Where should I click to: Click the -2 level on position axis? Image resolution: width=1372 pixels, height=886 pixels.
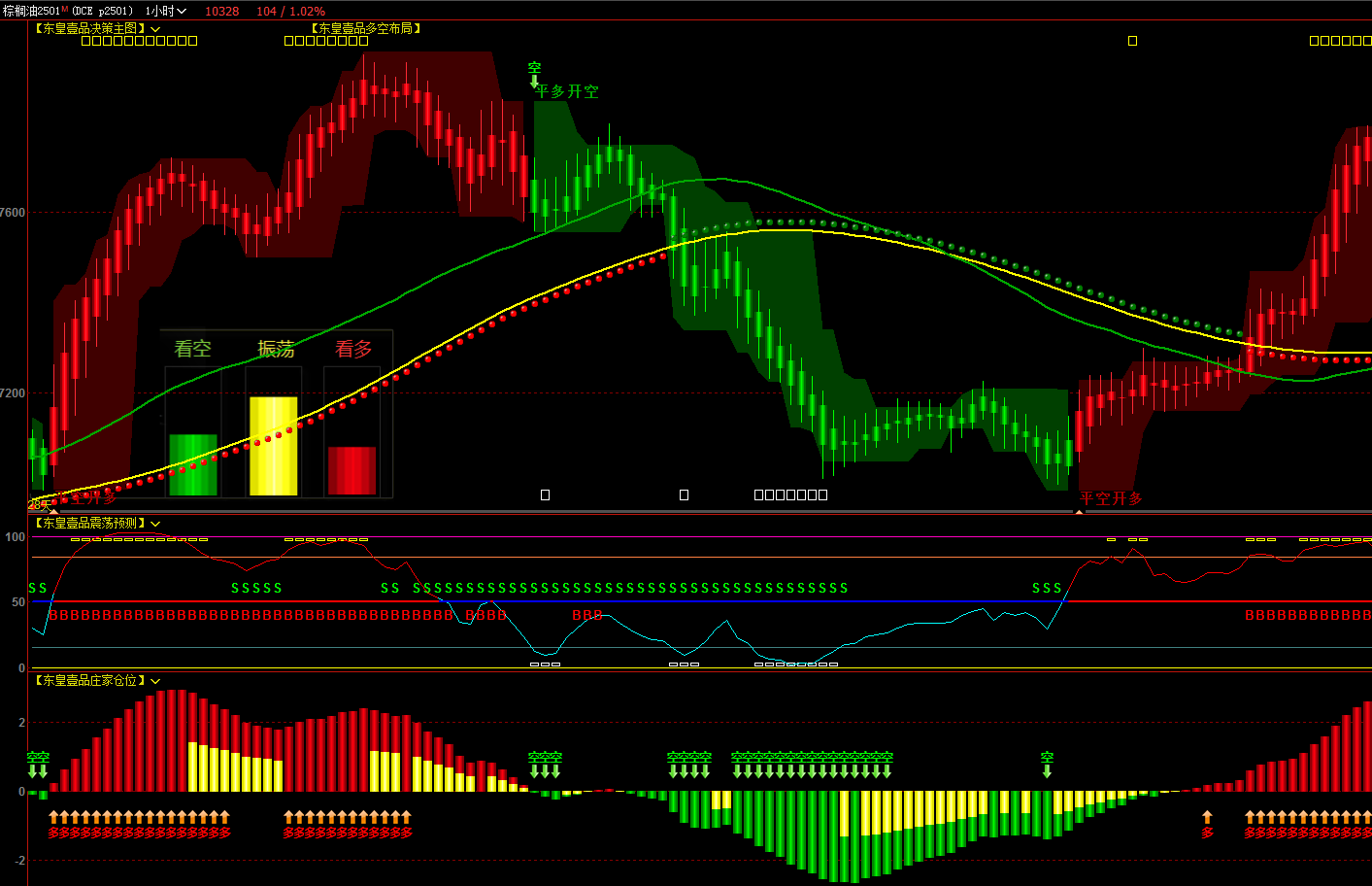(x=19, y=861)
